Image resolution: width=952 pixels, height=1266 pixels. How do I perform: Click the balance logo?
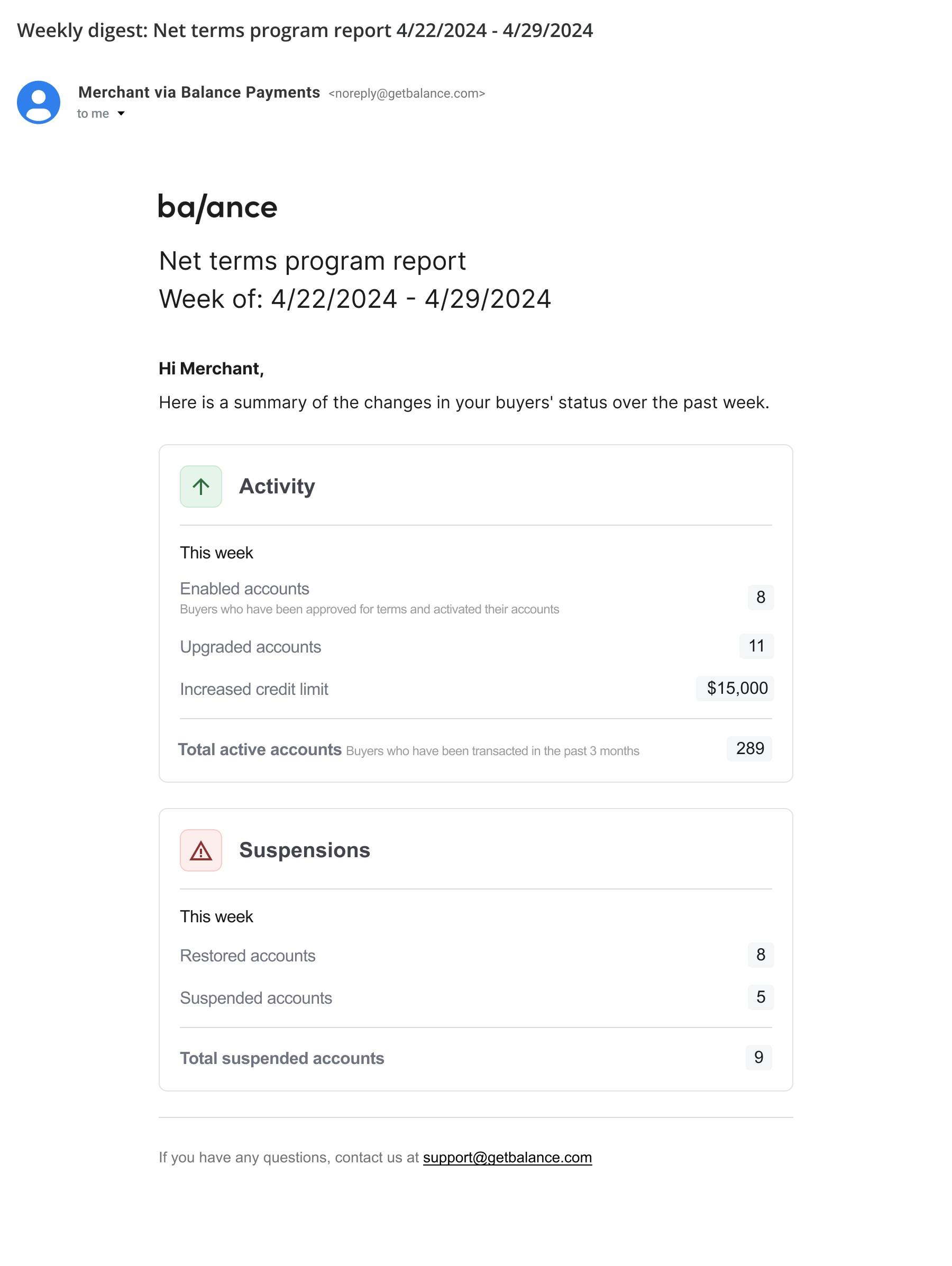click(x=217, y=208)
